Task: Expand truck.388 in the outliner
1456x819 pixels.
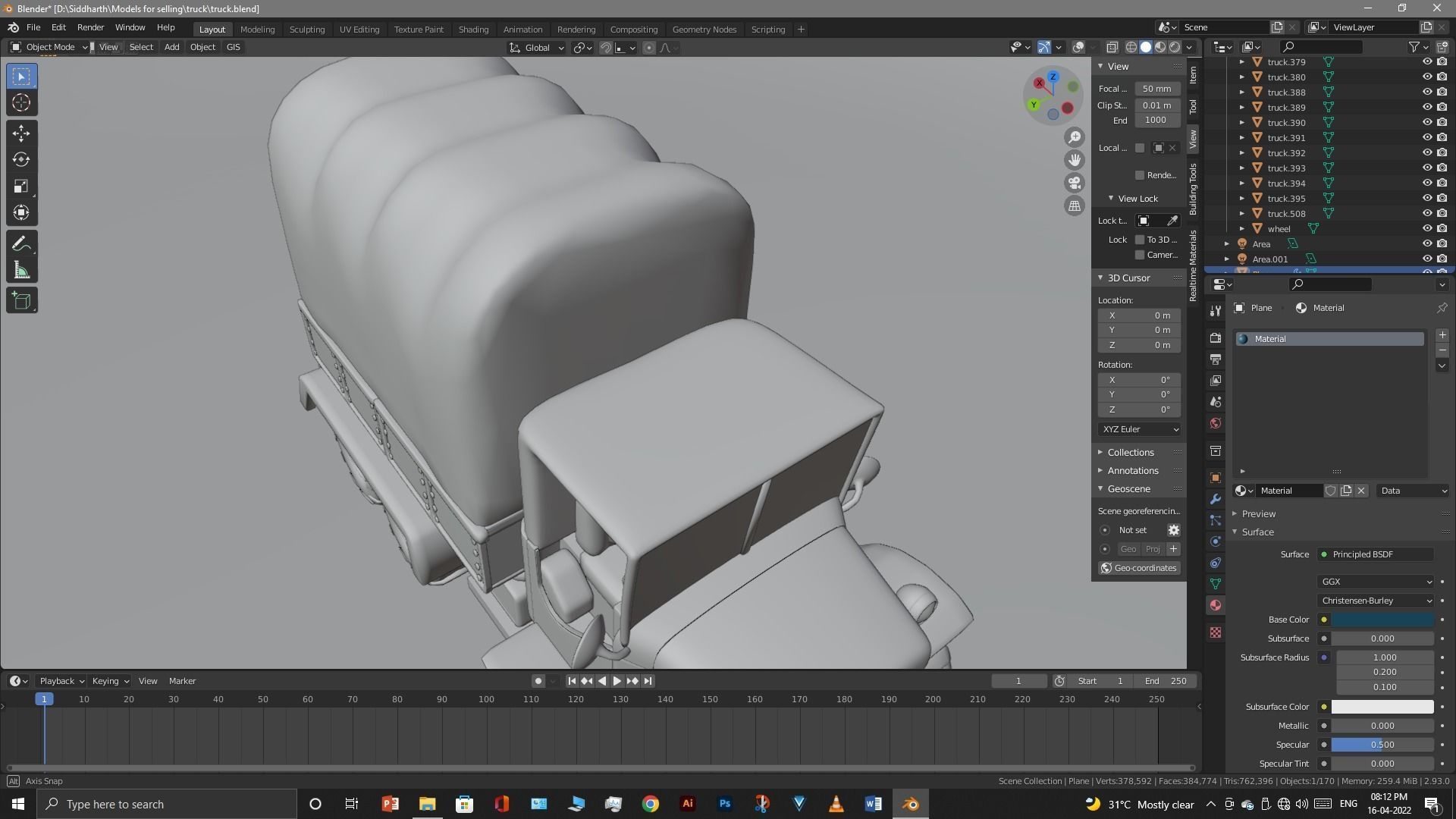Action: click(1241, 93)
